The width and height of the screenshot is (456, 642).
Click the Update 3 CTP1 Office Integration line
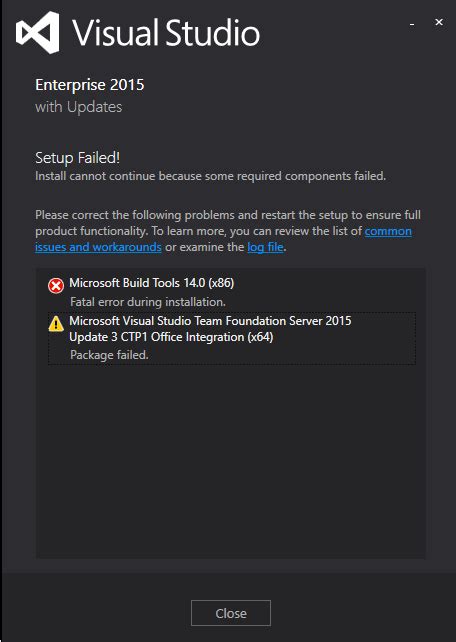[171, 337]
